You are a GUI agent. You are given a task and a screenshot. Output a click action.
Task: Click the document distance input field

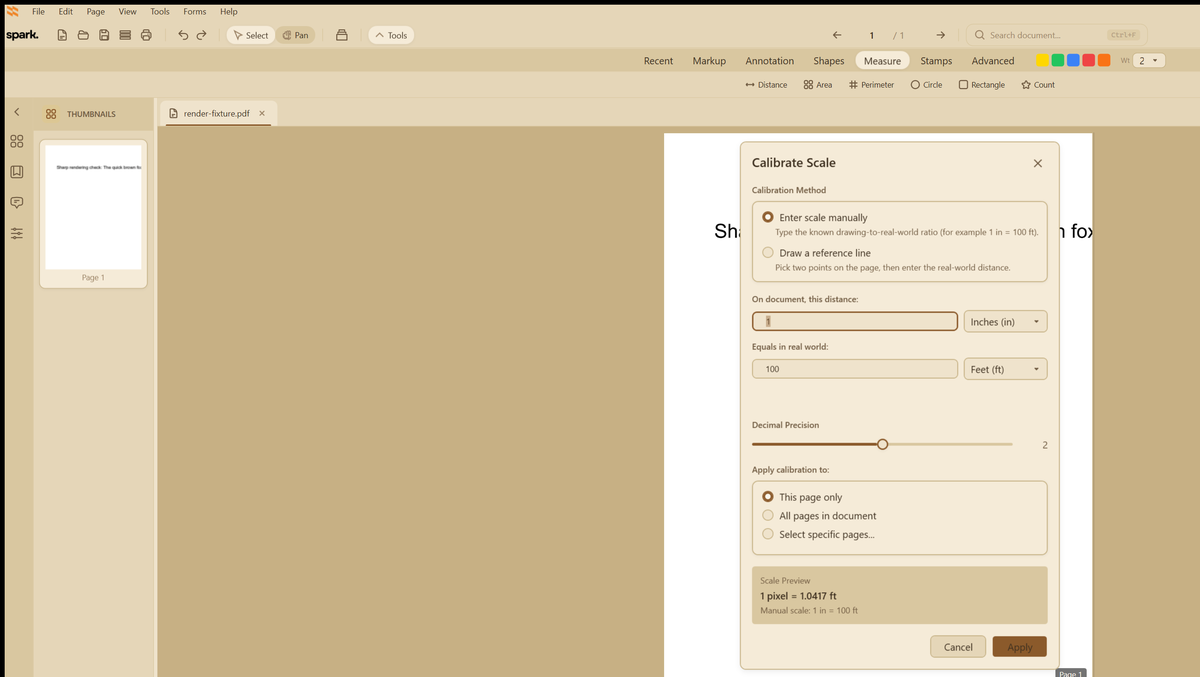pos(855,322)
